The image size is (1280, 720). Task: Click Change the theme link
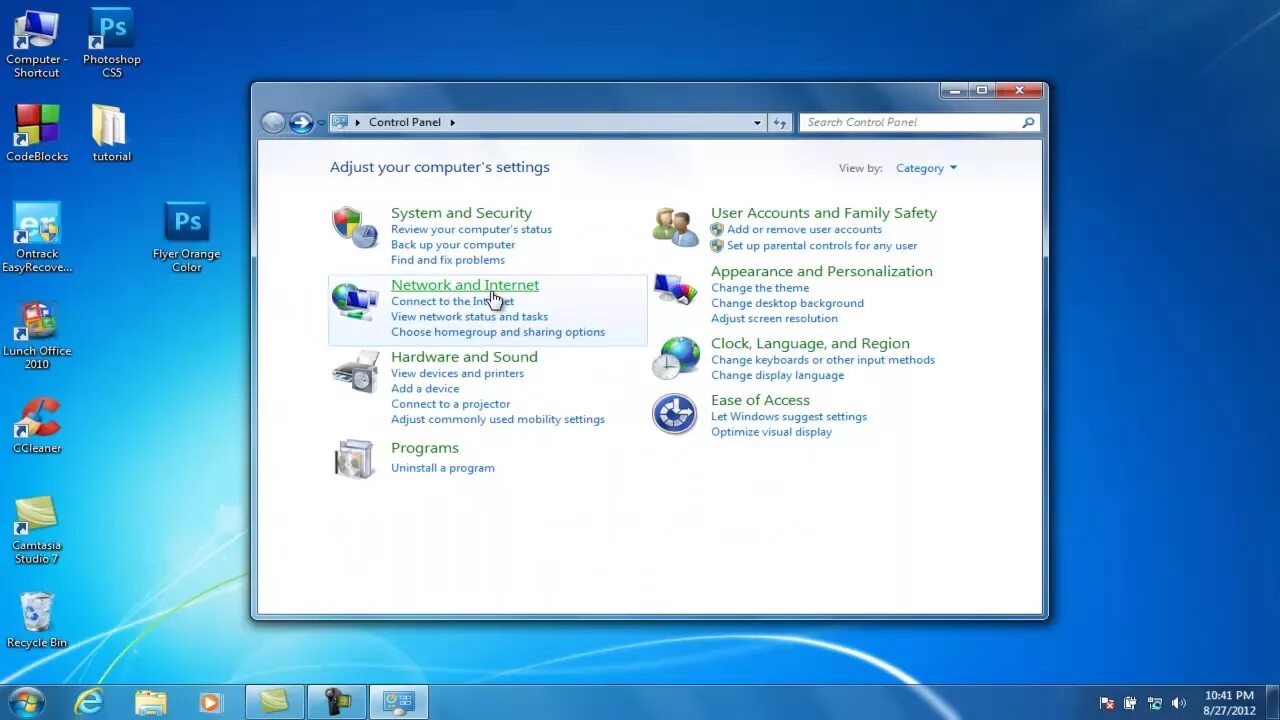point(760,288)
